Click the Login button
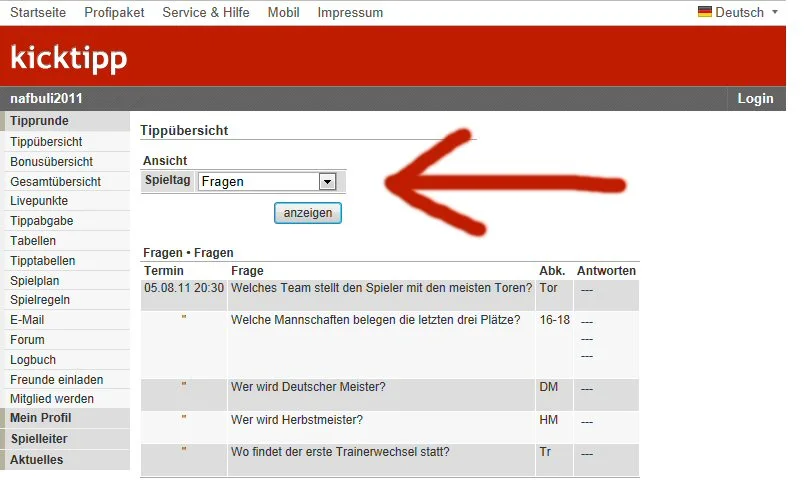The height and width of the screenshot is (495, 806). tap(755, 98)
